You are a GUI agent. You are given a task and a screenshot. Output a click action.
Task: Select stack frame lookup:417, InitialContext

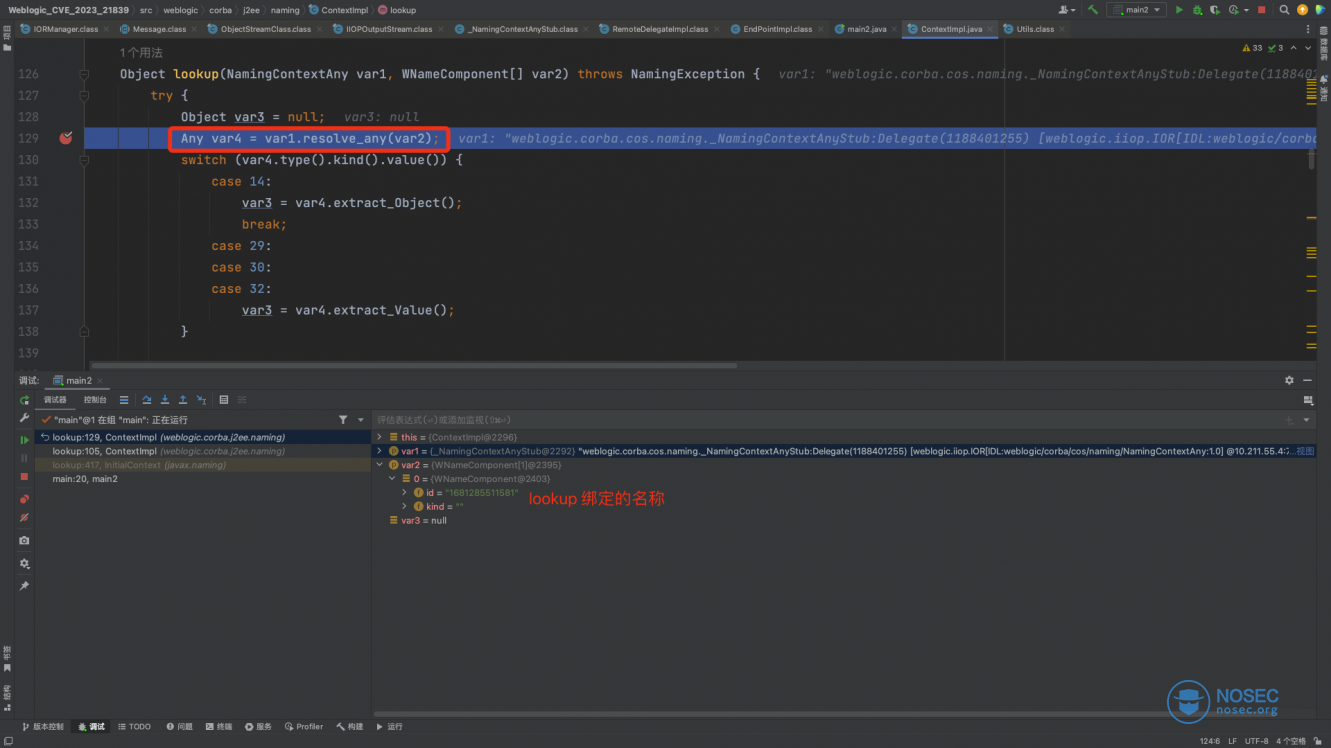click(x=203, y=465)
